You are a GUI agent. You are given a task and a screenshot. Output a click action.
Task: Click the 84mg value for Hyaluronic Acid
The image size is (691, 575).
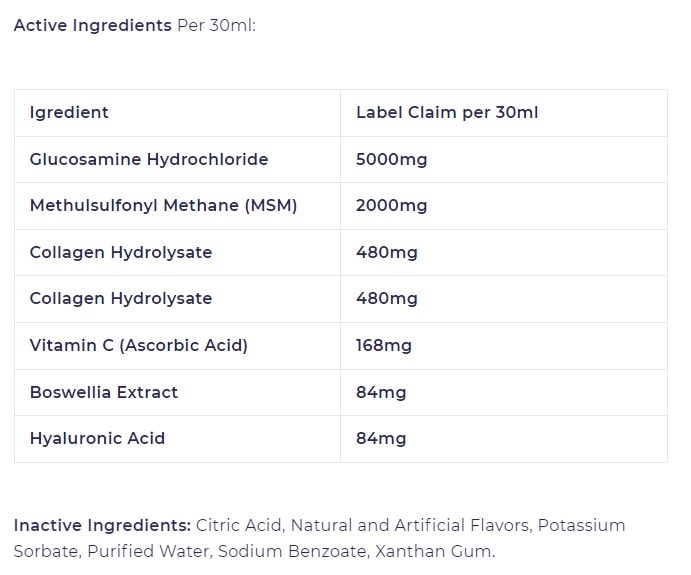point(381,439)
